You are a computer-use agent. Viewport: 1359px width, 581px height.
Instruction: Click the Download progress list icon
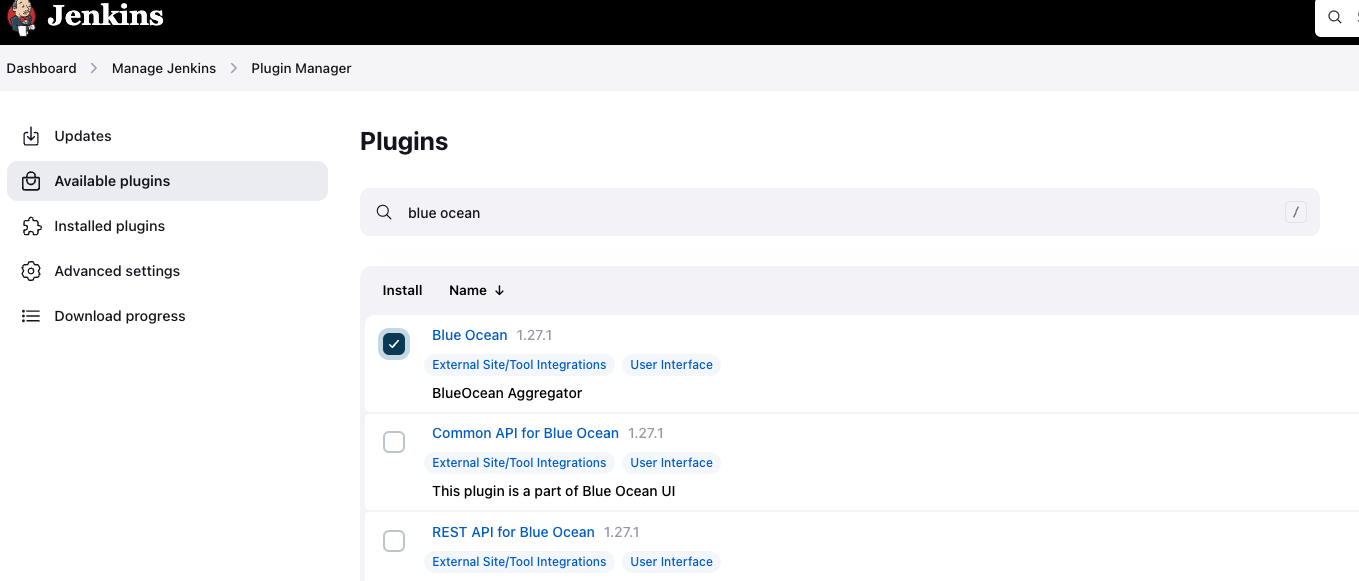31,316
